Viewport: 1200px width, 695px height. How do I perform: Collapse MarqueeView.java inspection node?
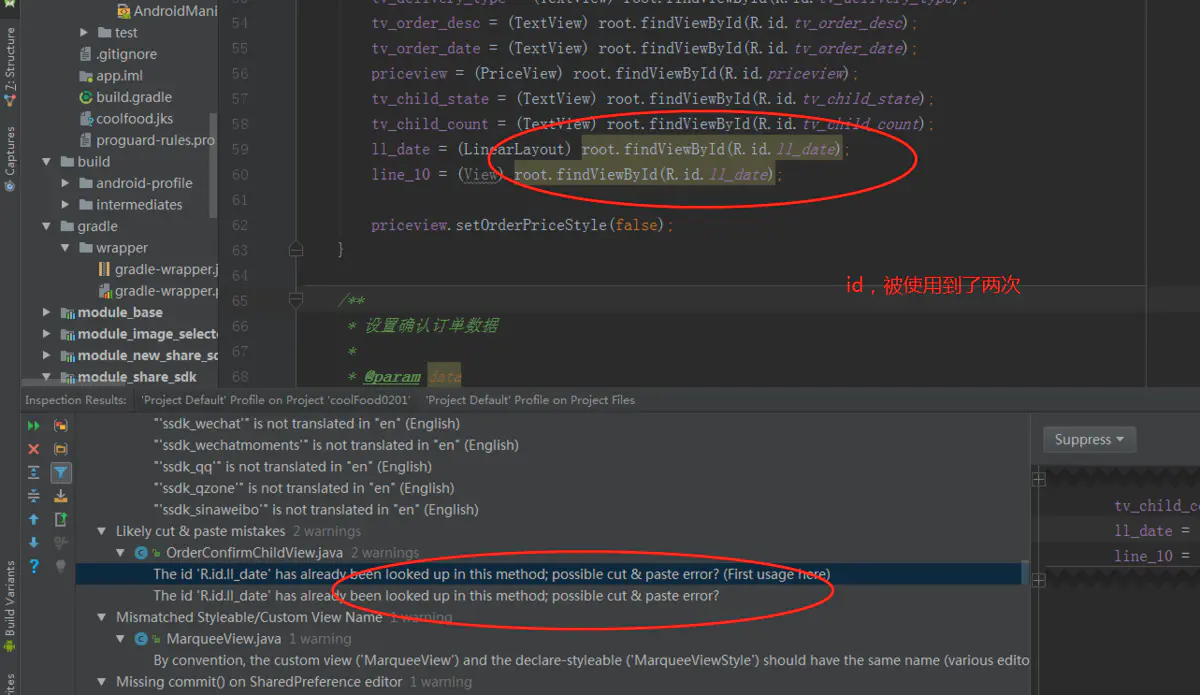coord(121,639)
